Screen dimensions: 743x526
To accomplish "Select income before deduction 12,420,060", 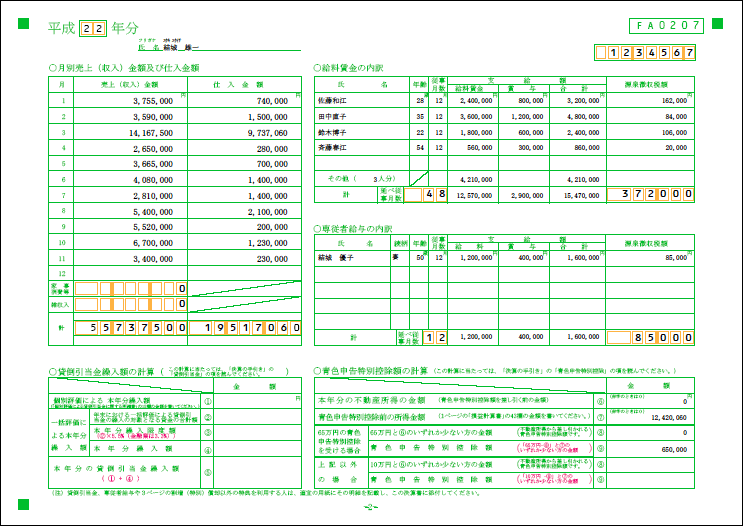I will [x=669, y=417].
